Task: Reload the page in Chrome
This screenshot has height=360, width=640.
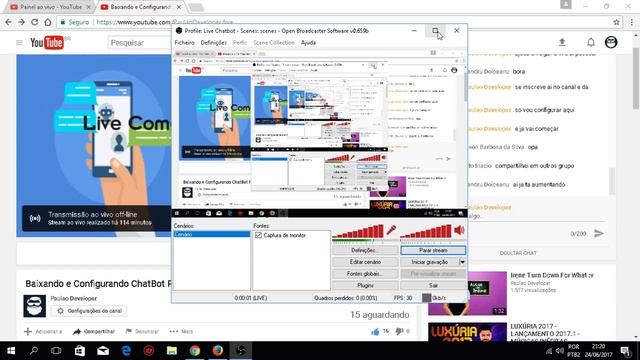Action: coord(35,22)
